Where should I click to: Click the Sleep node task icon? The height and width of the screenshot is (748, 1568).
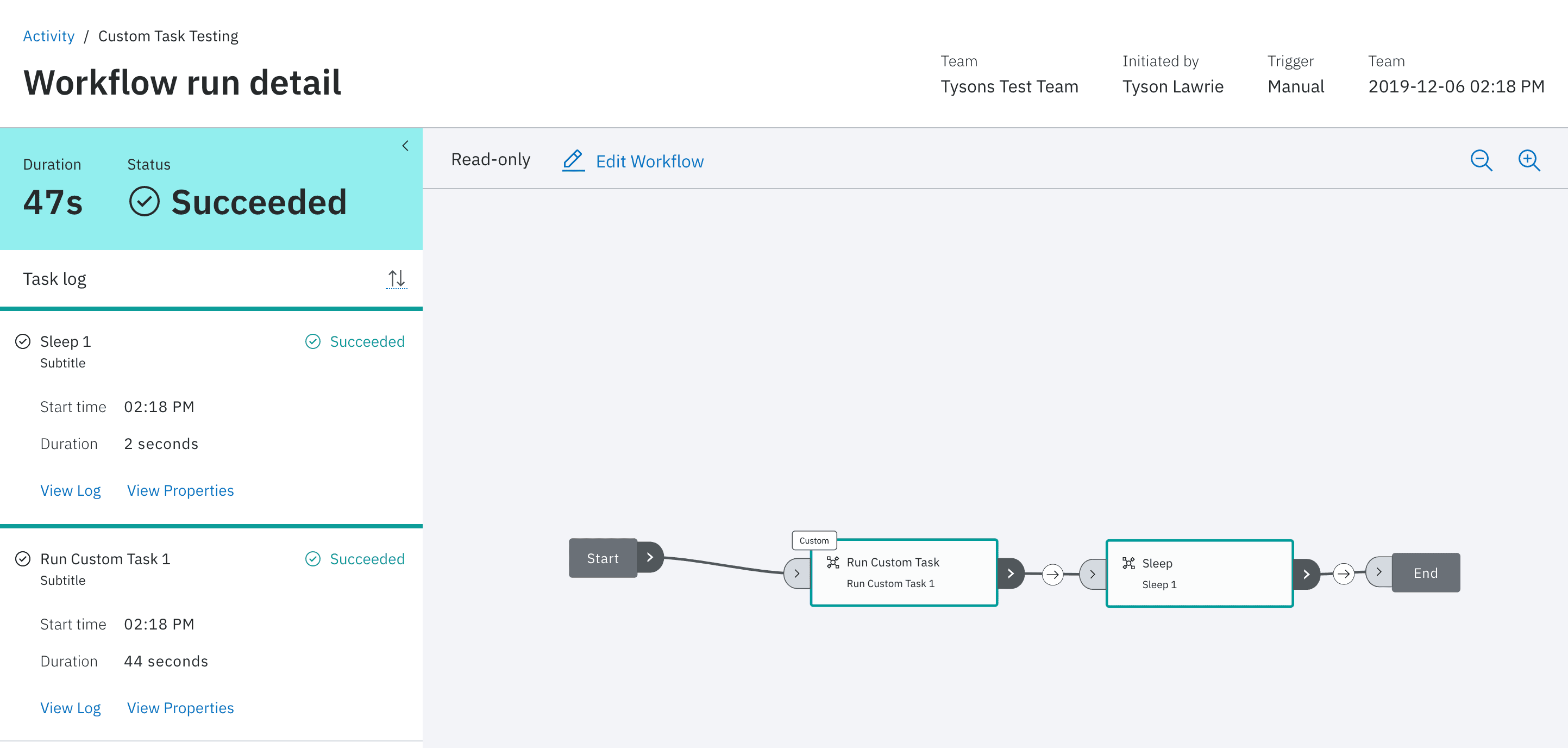pyautogui.click(x=1128, y=563)
